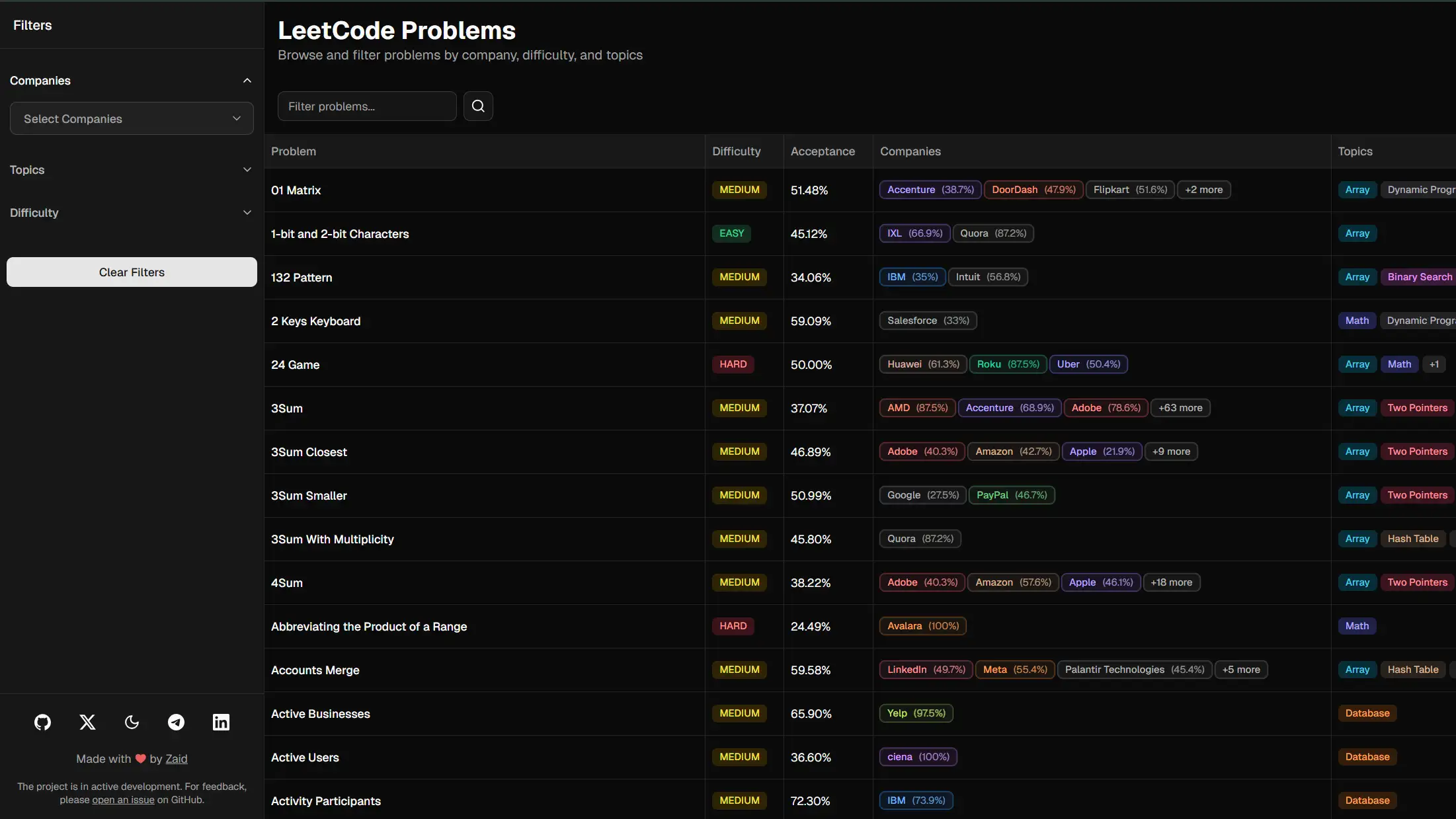The height and width of the screenshot is (819, 1456).
Task: Toggle dark mode with the moon icon
Action: [x=132, y=722]
